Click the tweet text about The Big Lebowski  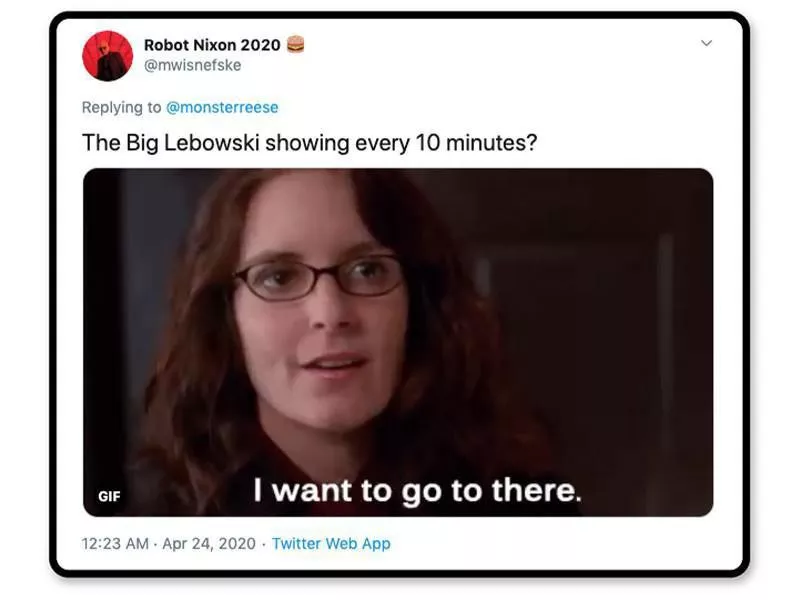(310, 143)
